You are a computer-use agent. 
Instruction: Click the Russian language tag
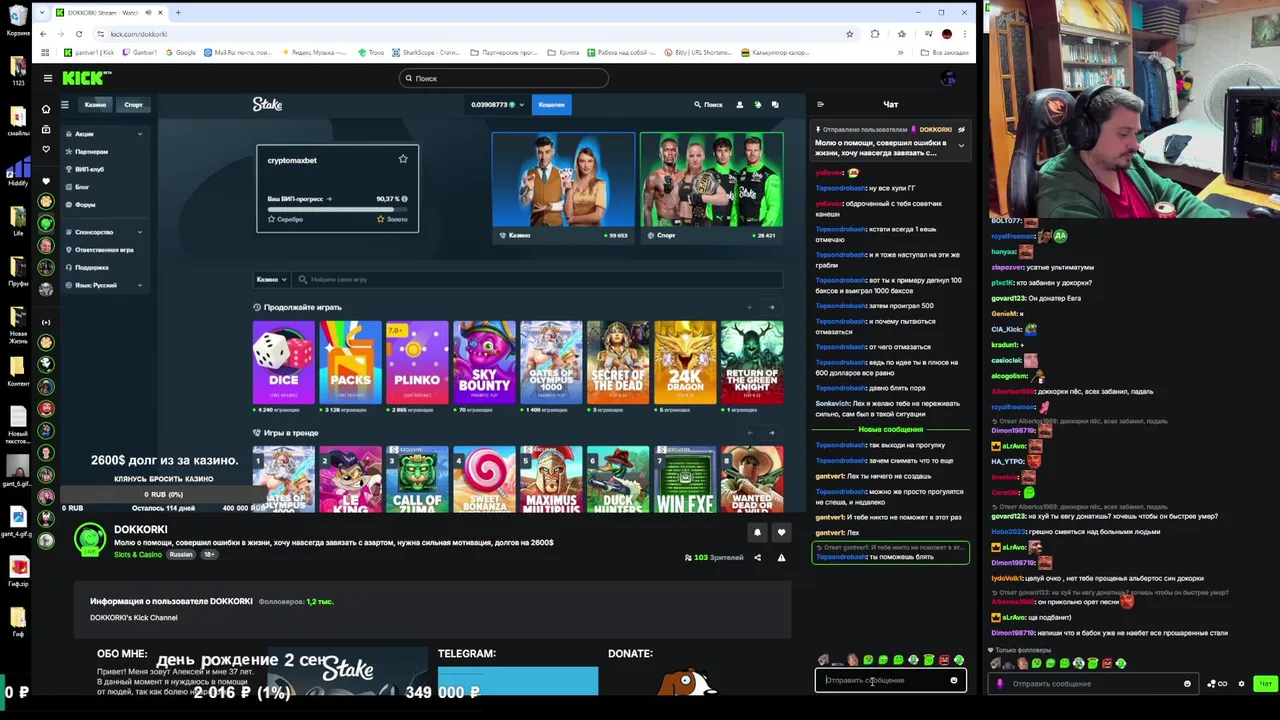[181, 554]
